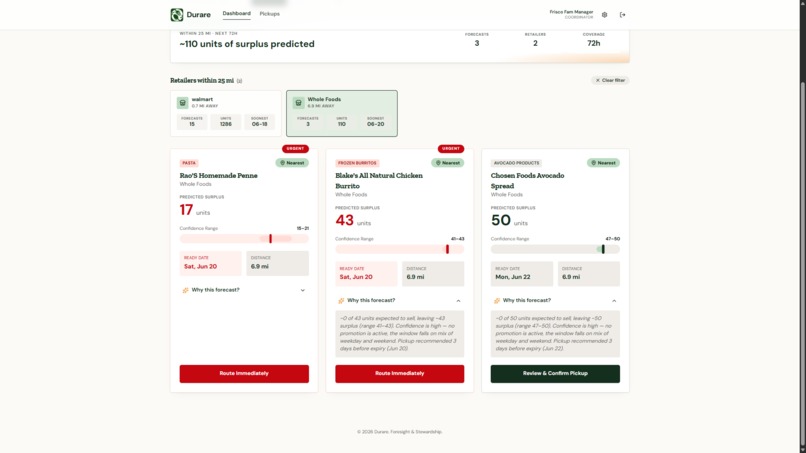Click the AVOCADO PRODUCTS category tag
The height and width of the screenshot is (453, 806).
click(516, 163)
